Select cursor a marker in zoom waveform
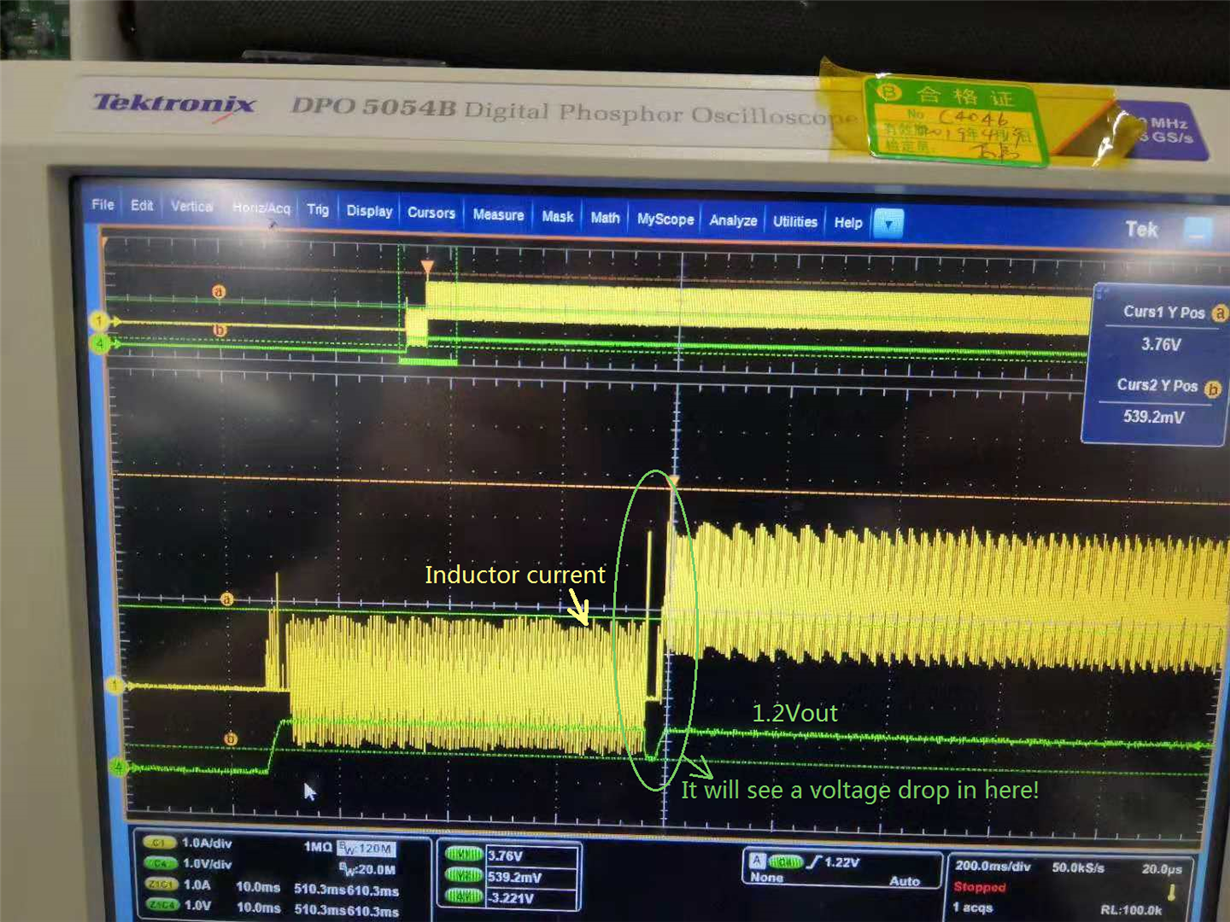This screenshot has height=922, width=1230. (226, 599)
